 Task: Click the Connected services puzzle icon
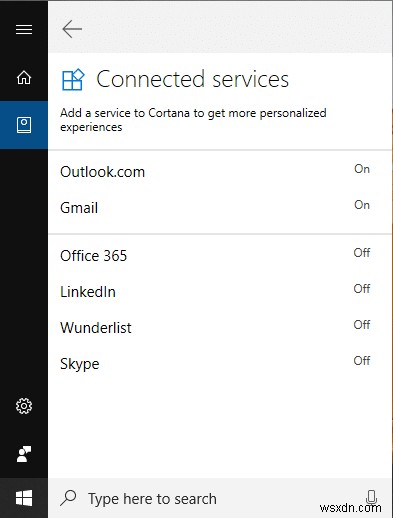73,79
